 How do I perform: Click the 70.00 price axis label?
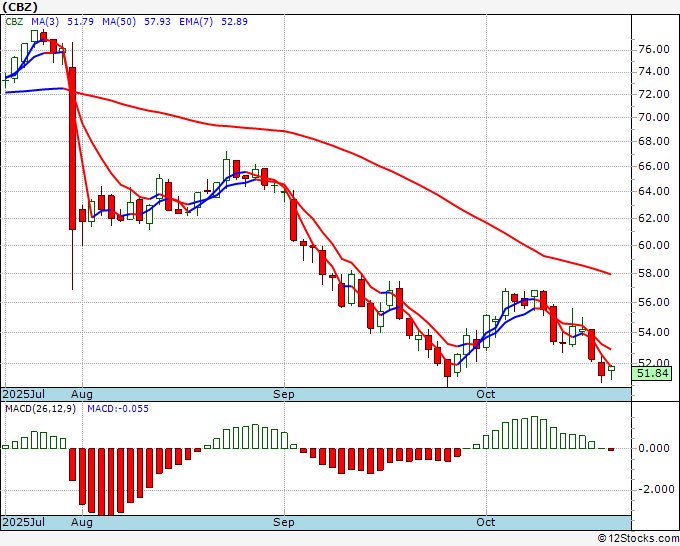click(654, 117)
